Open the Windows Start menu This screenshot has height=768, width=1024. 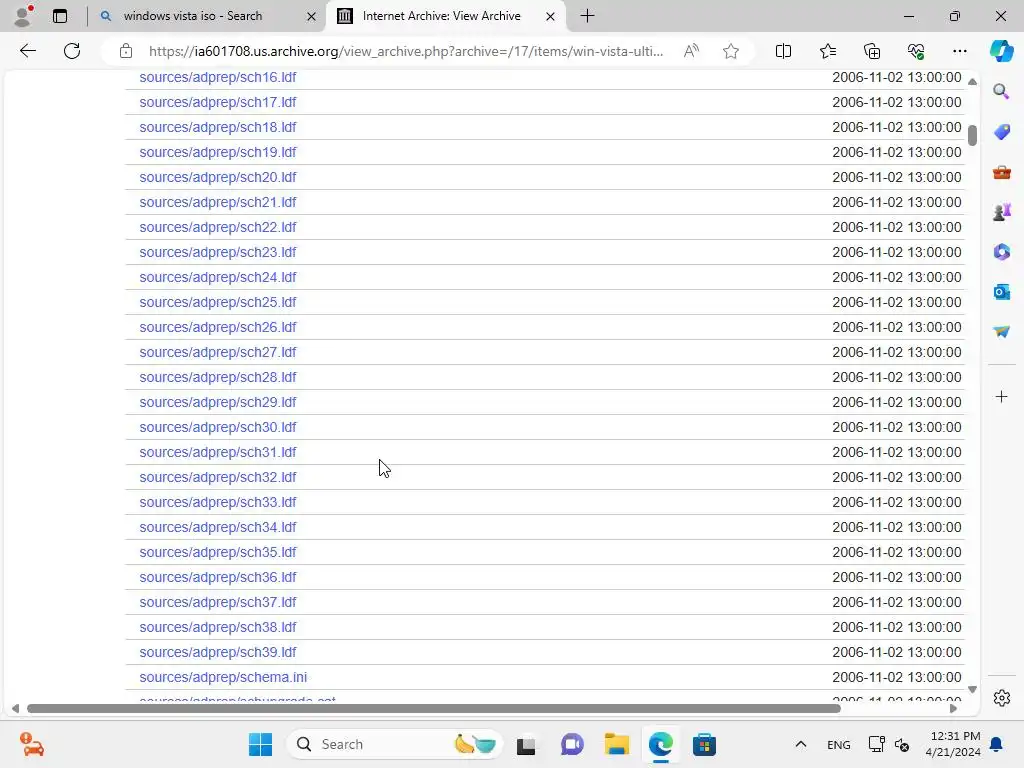tap(261, 744)
